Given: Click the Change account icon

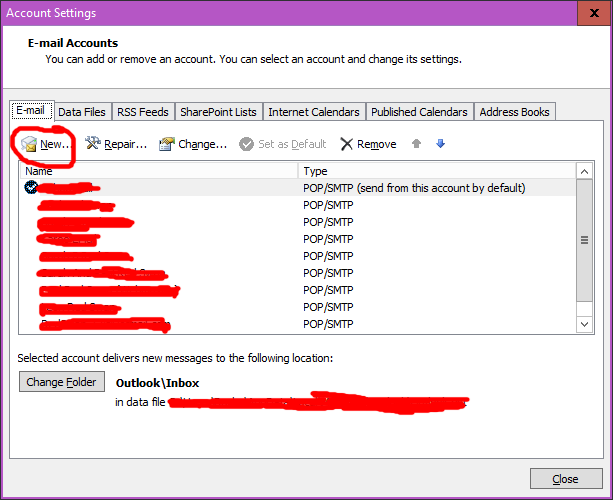Looking at the screenshot, I should (167, 144).
